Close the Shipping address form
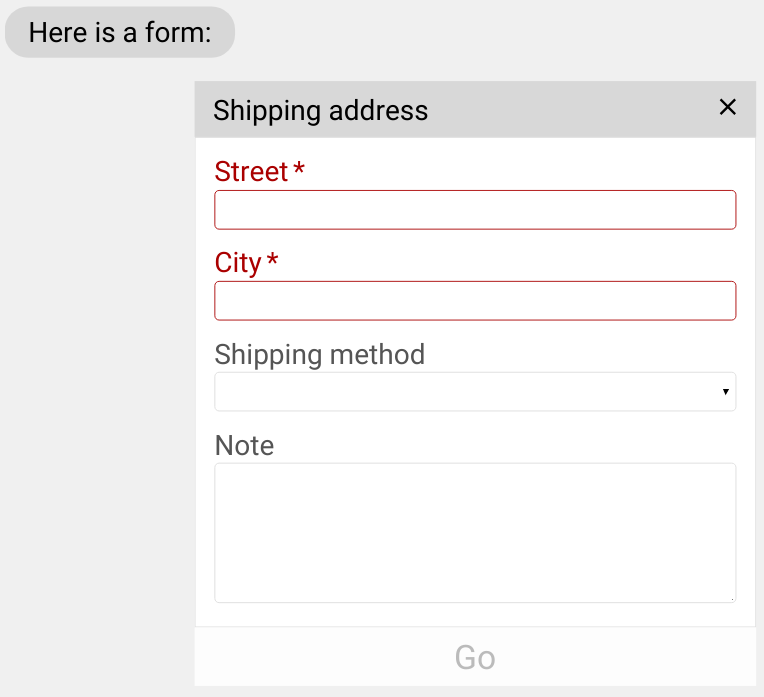Viewport: 764px width, 697px height. coord(727,108)
